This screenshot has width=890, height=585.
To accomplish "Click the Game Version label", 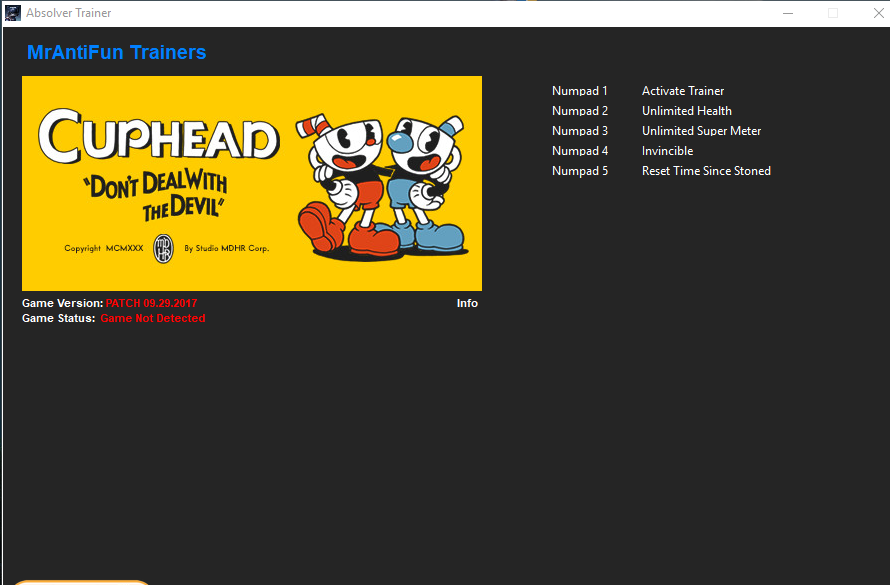I will point(62,303).
